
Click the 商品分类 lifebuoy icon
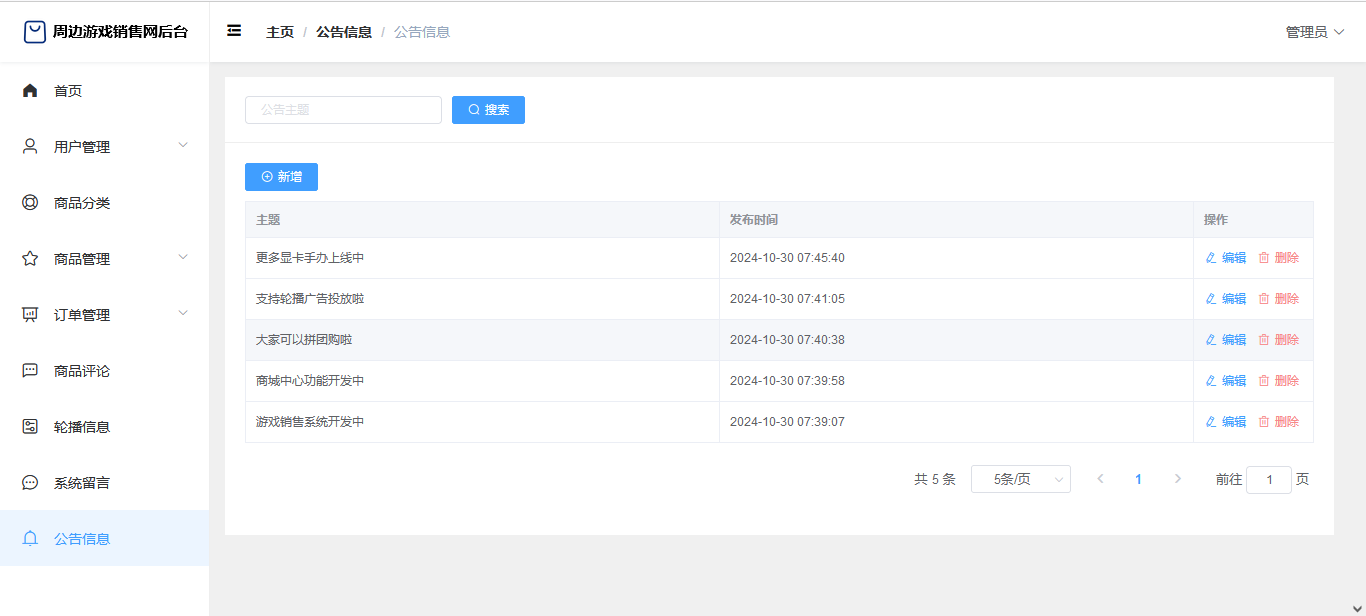tap(30, 203)
